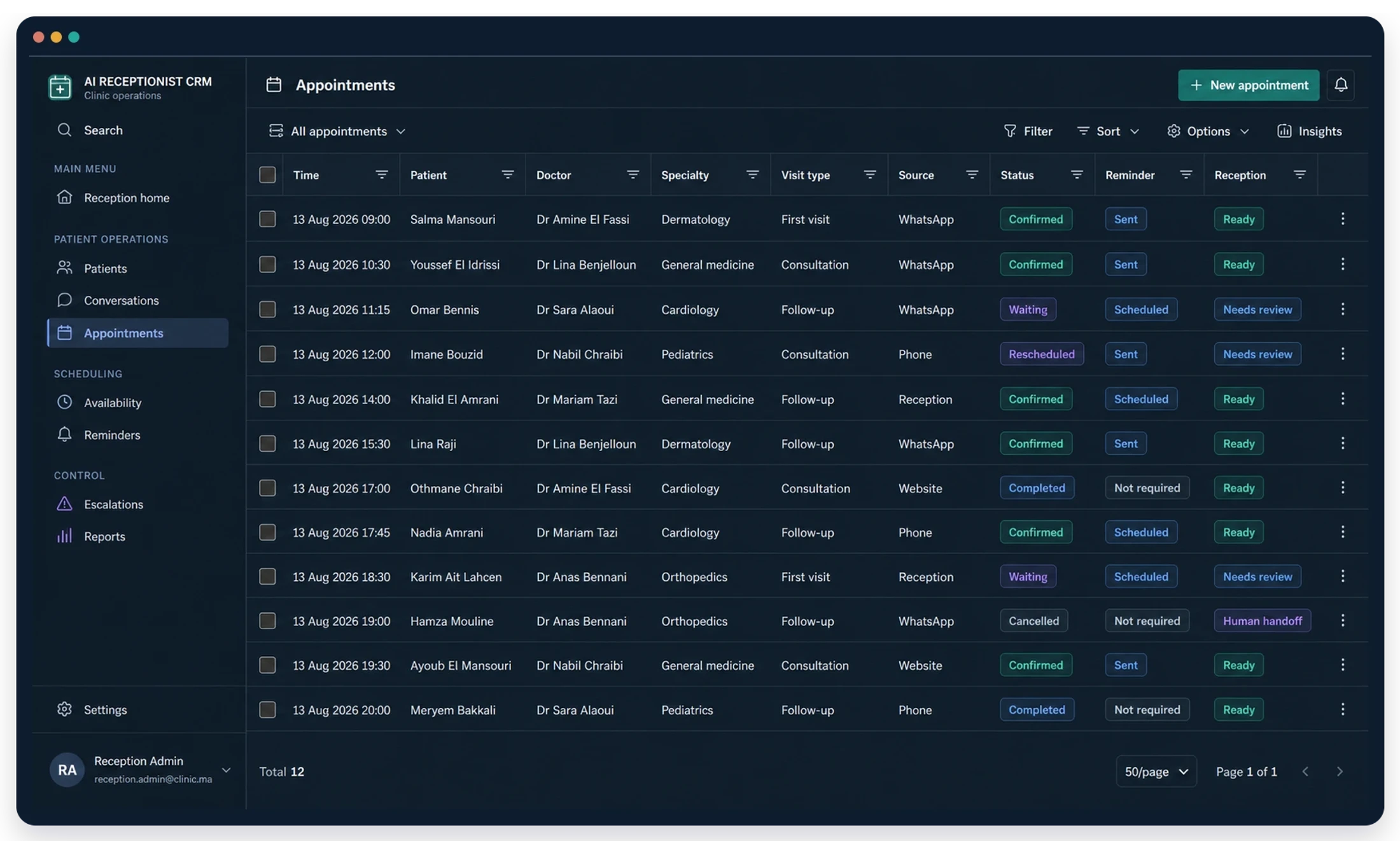Go to previous page arrow
The height and width of the screenshot is (841, 1400).
[x=1305, y=772]
